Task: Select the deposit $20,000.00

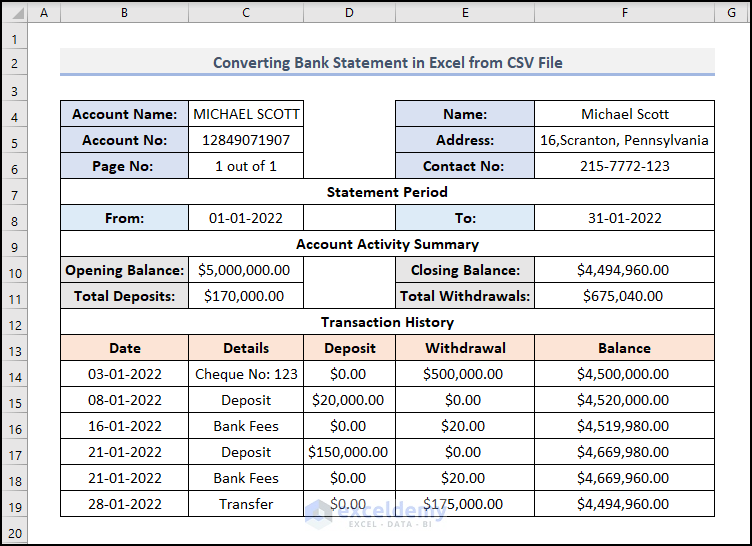Action: tap(350, 400)
